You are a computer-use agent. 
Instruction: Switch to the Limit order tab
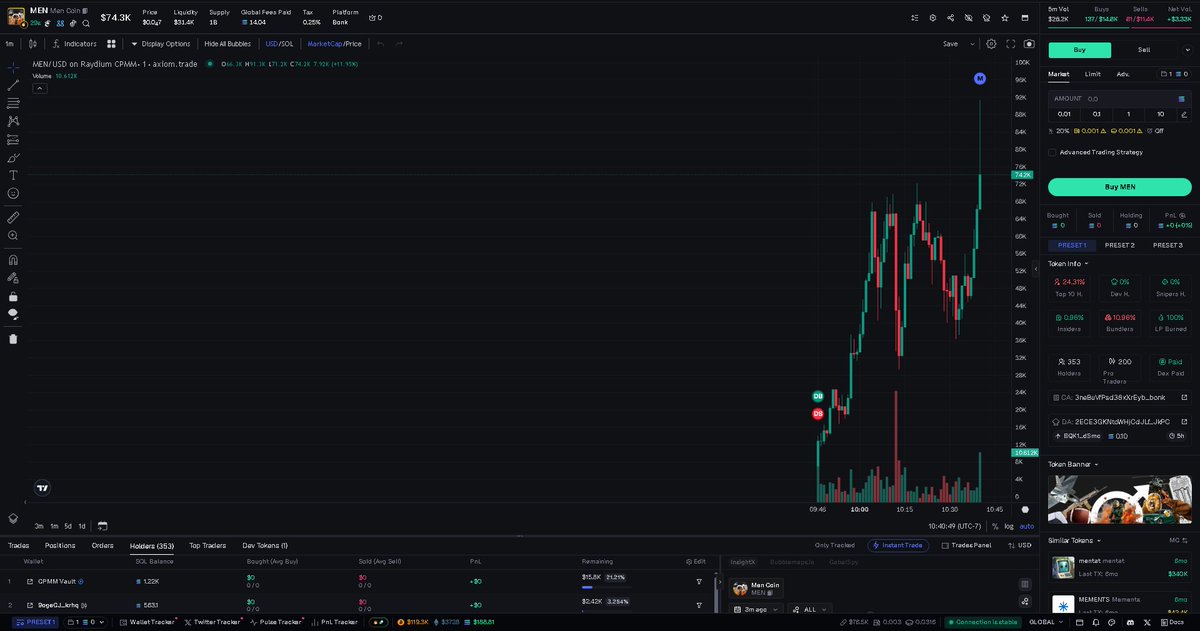click(1092, 74)
